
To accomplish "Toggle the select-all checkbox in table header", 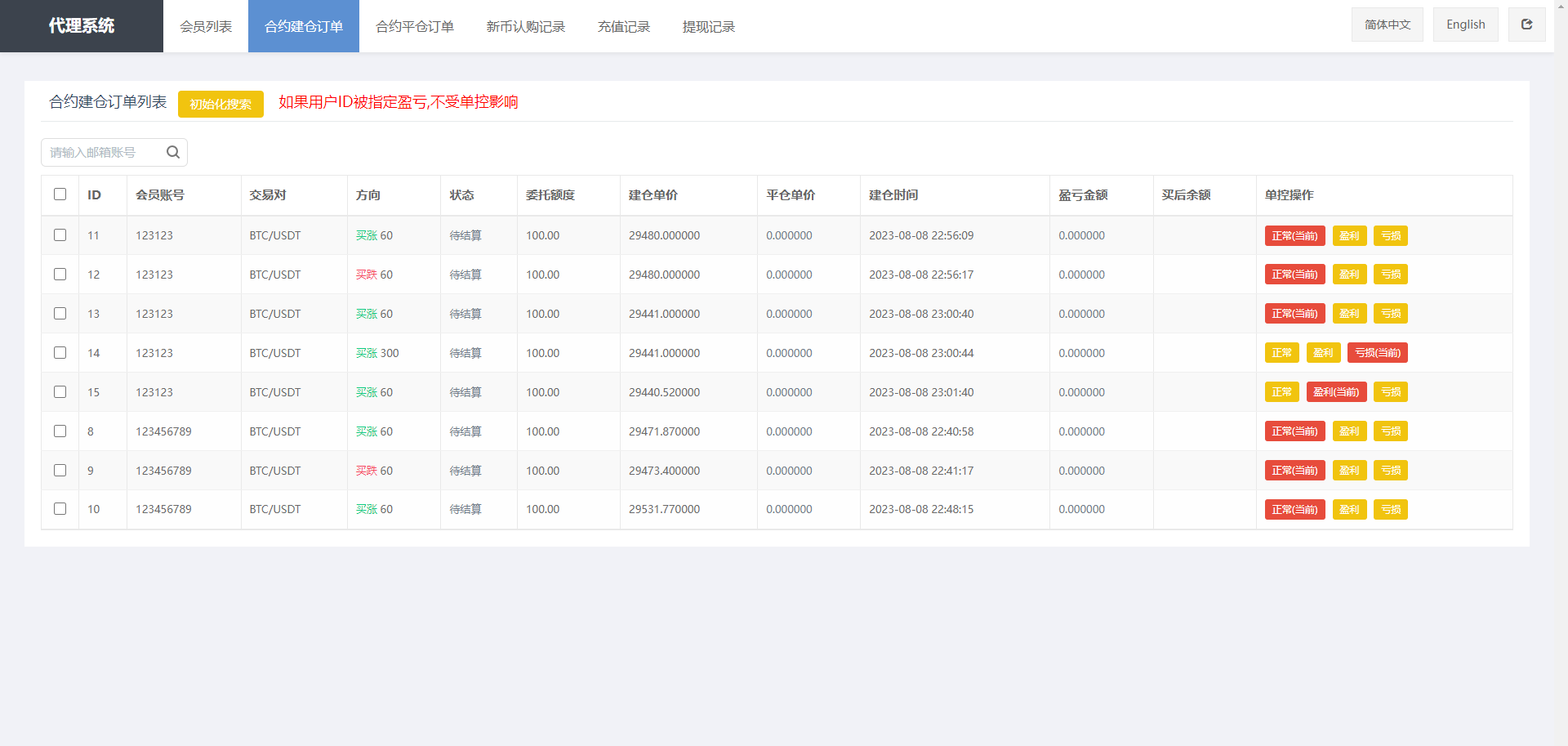I will [x=60, y=194].
